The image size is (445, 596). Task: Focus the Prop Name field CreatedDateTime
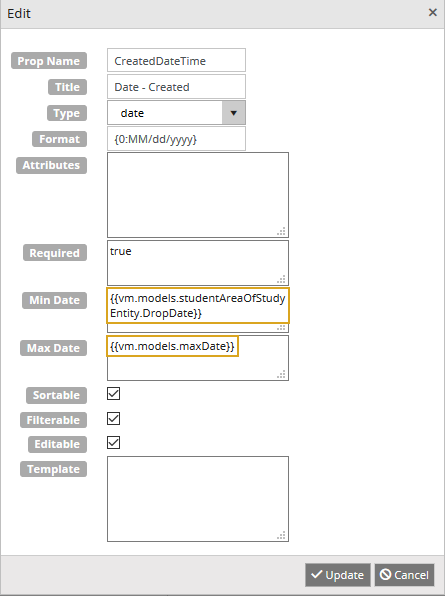(x=176, y=60)
